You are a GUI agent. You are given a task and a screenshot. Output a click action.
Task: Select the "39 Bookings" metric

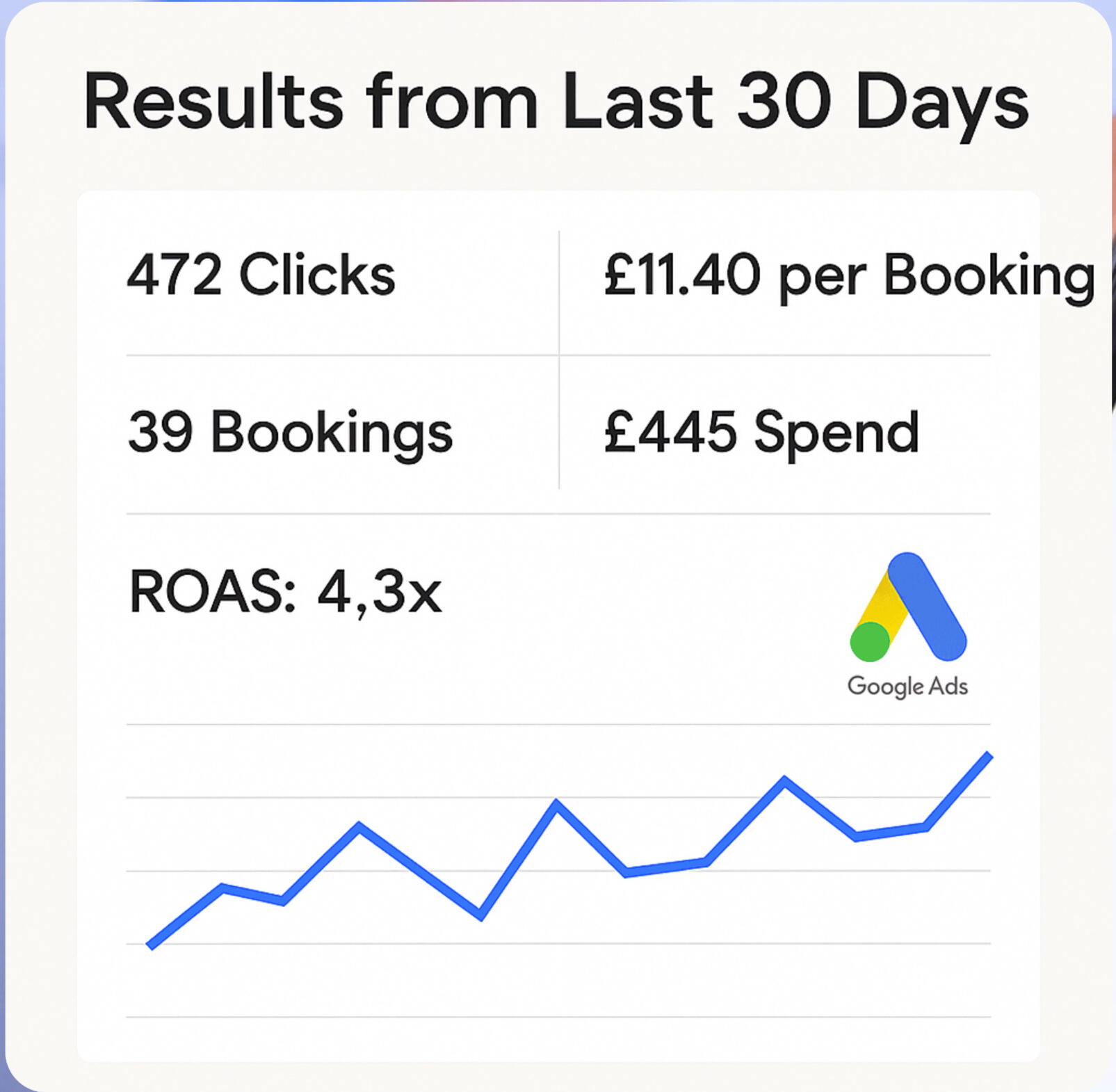point(290,433)
